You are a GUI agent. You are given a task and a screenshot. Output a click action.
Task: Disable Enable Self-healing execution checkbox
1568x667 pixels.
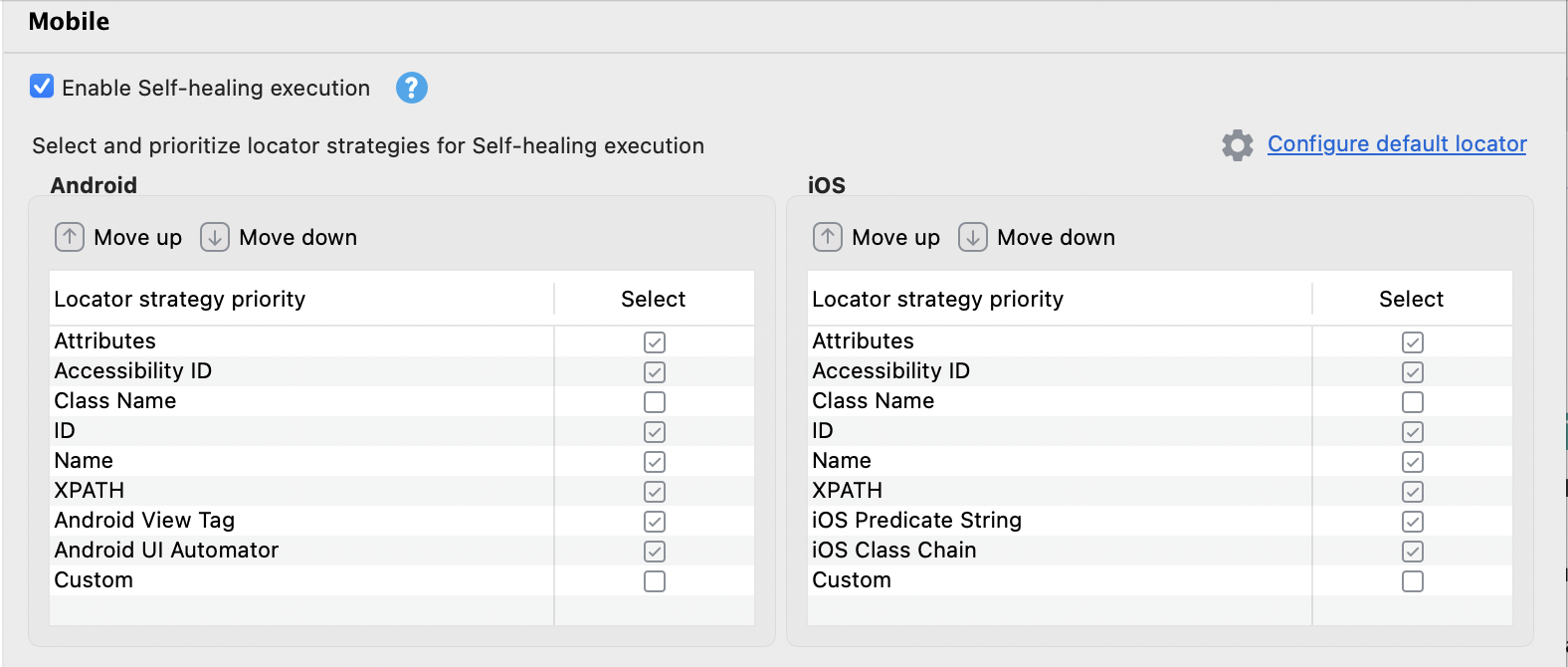tap(42, 87)
